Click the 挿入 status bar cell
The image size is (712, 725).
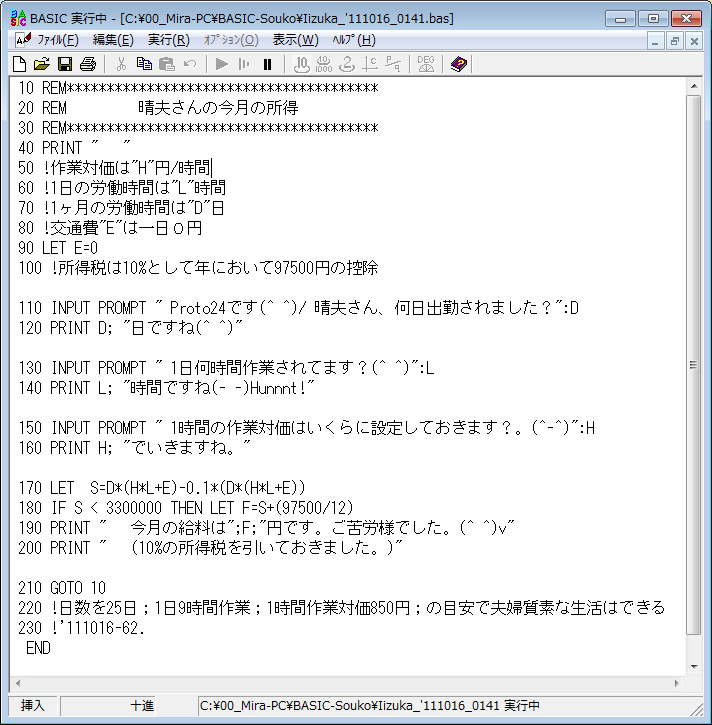tap(33, 706)
